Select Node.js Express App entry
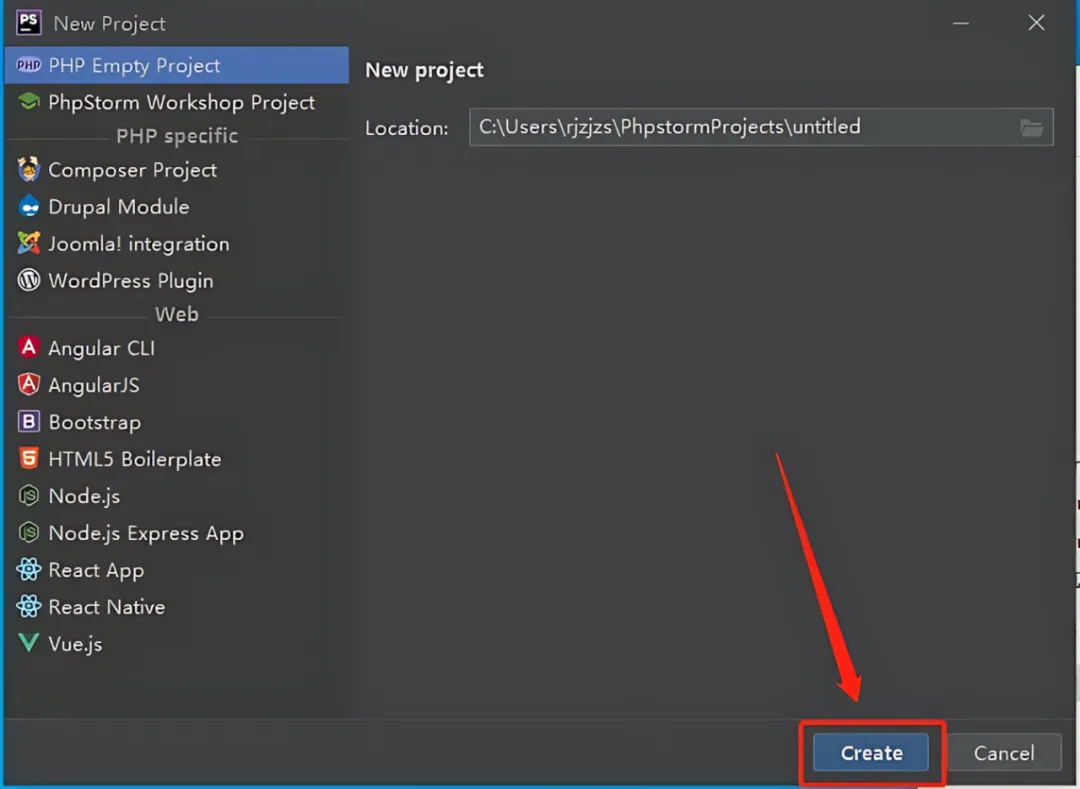The image size is (1080, 789). (177, 533)
